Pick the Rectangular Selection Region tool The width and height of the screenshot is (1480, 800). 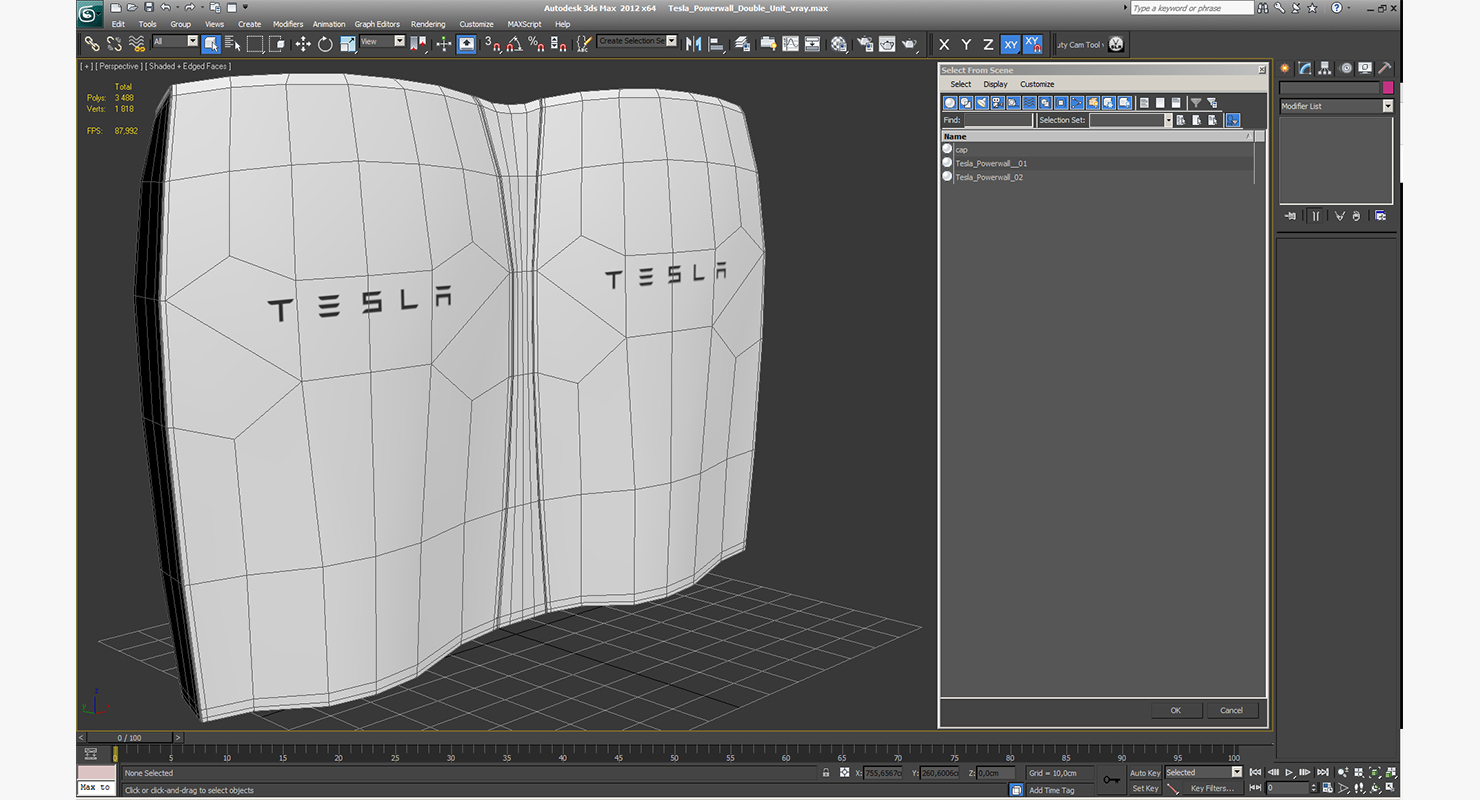[x=255, y=44]
